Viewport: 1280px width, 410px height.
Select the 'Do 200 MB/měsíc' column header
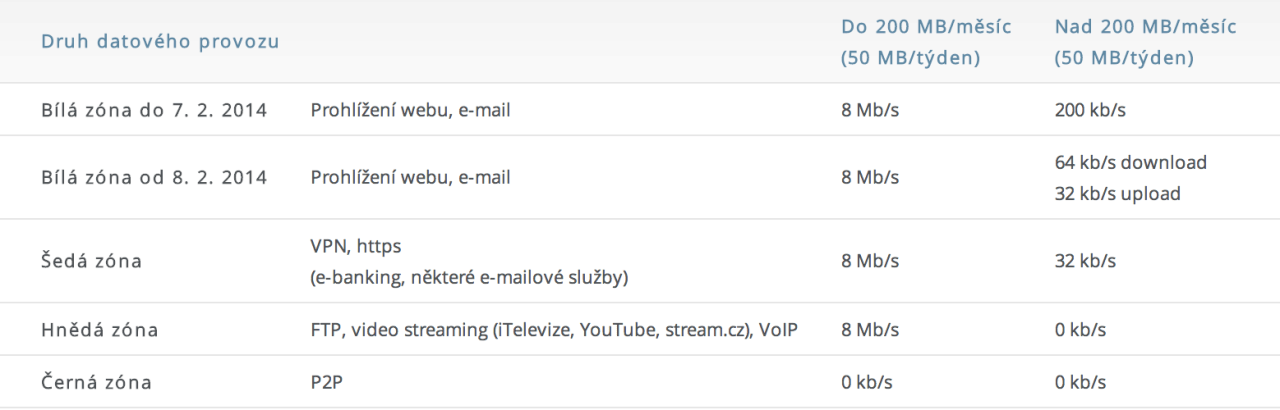pyautogui.click(x=926, y=42)
